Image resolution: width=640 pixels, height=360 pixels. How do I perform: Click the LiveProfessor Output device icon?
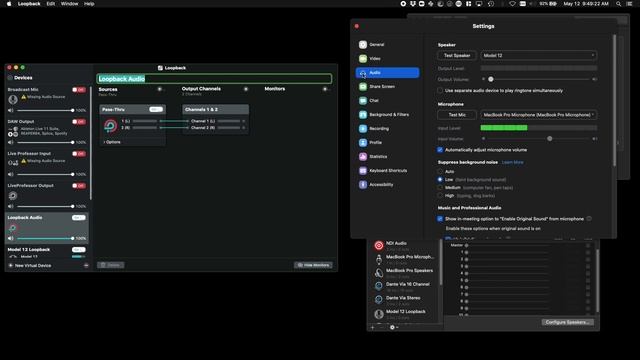13,196
